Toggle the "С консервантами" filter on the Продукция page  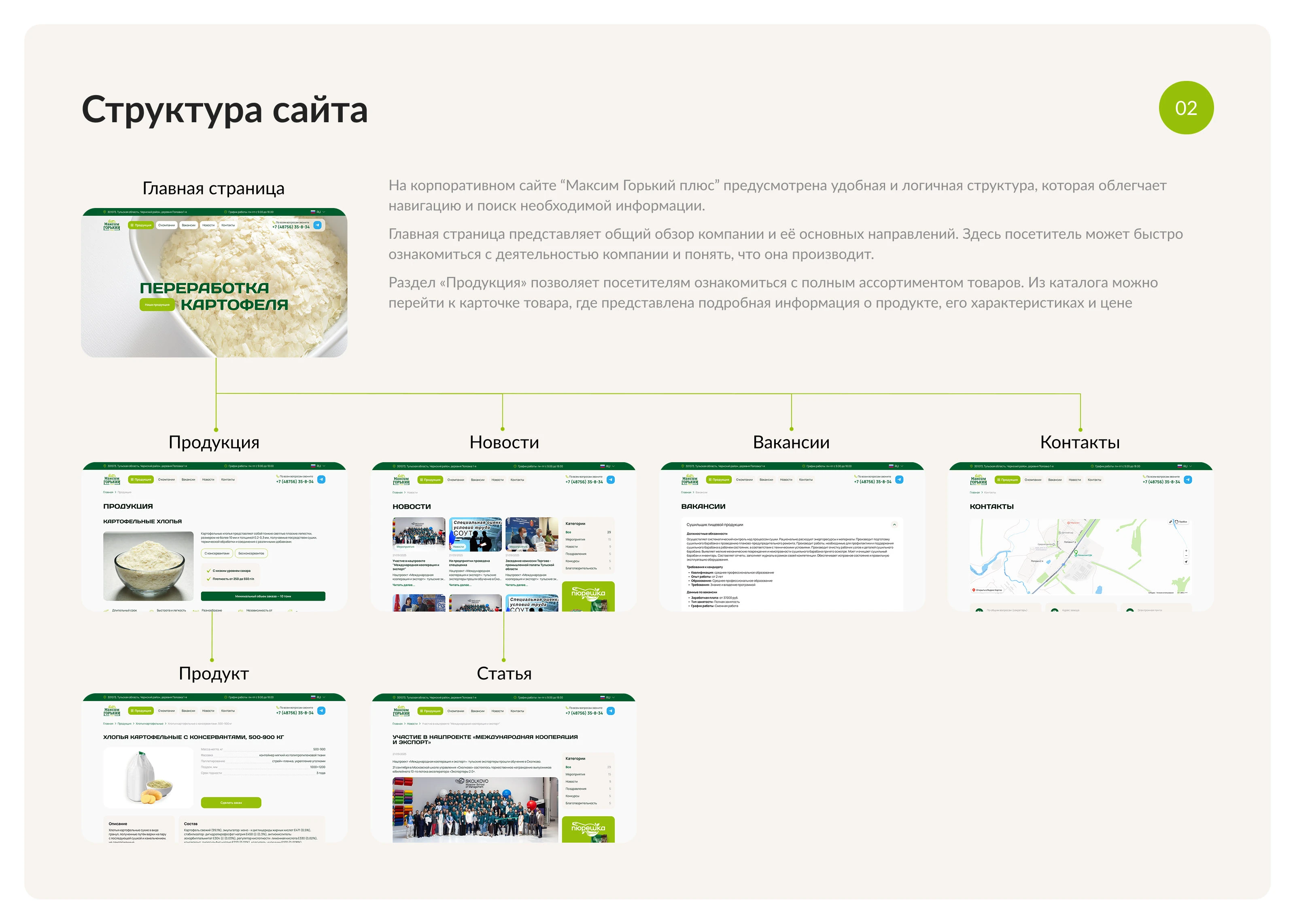pos(217,554)
